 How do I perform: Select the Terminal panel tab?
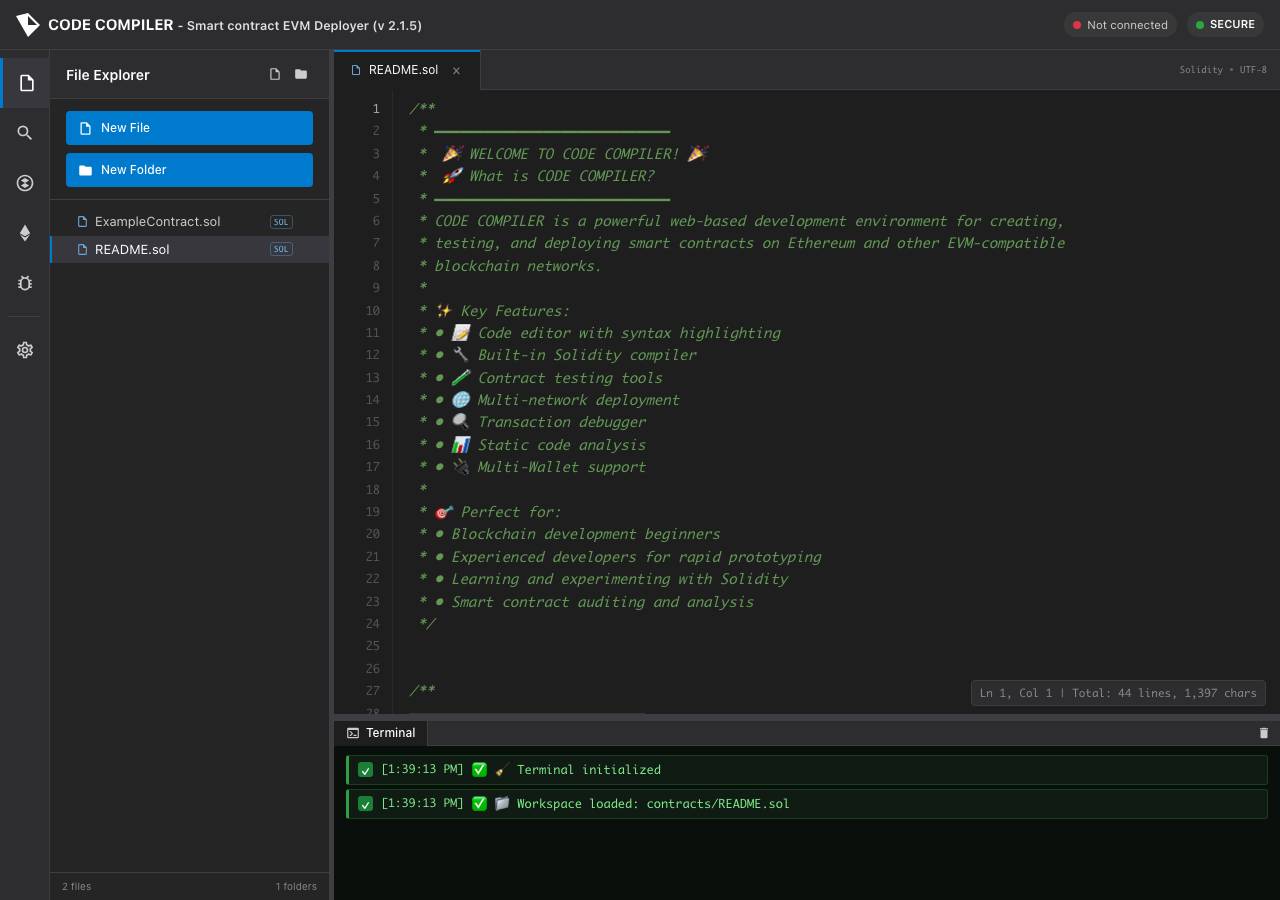pos(381,733)
